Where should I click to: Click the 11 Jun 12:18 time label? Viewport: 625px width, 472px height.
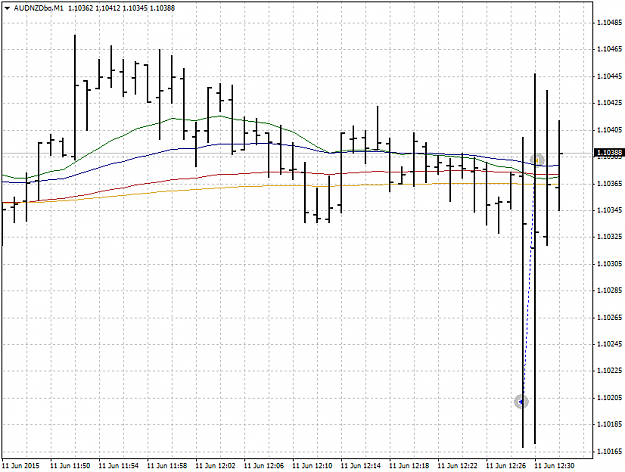pyautogui.click(x=409, y=466)
